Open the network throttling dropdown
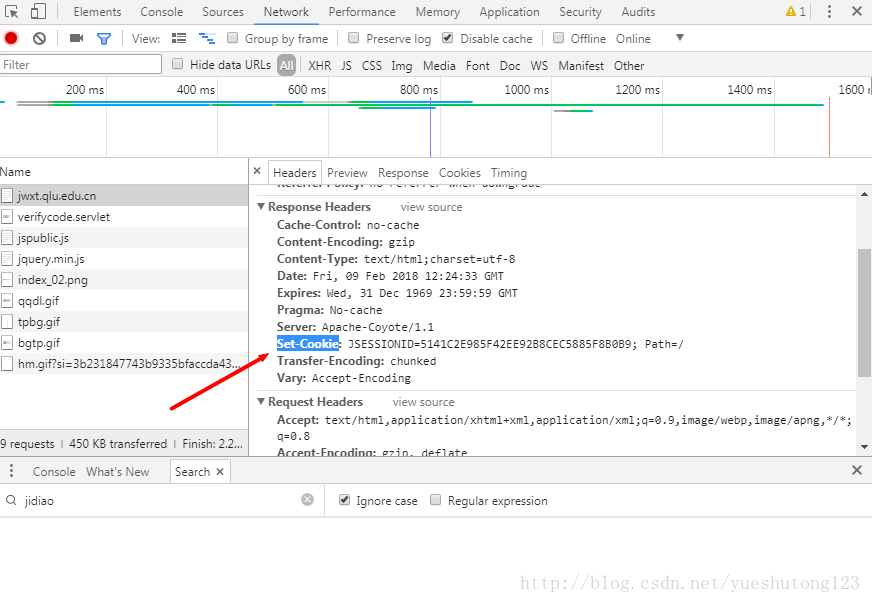This screenshot has height=603, width=872. [680, 38]
